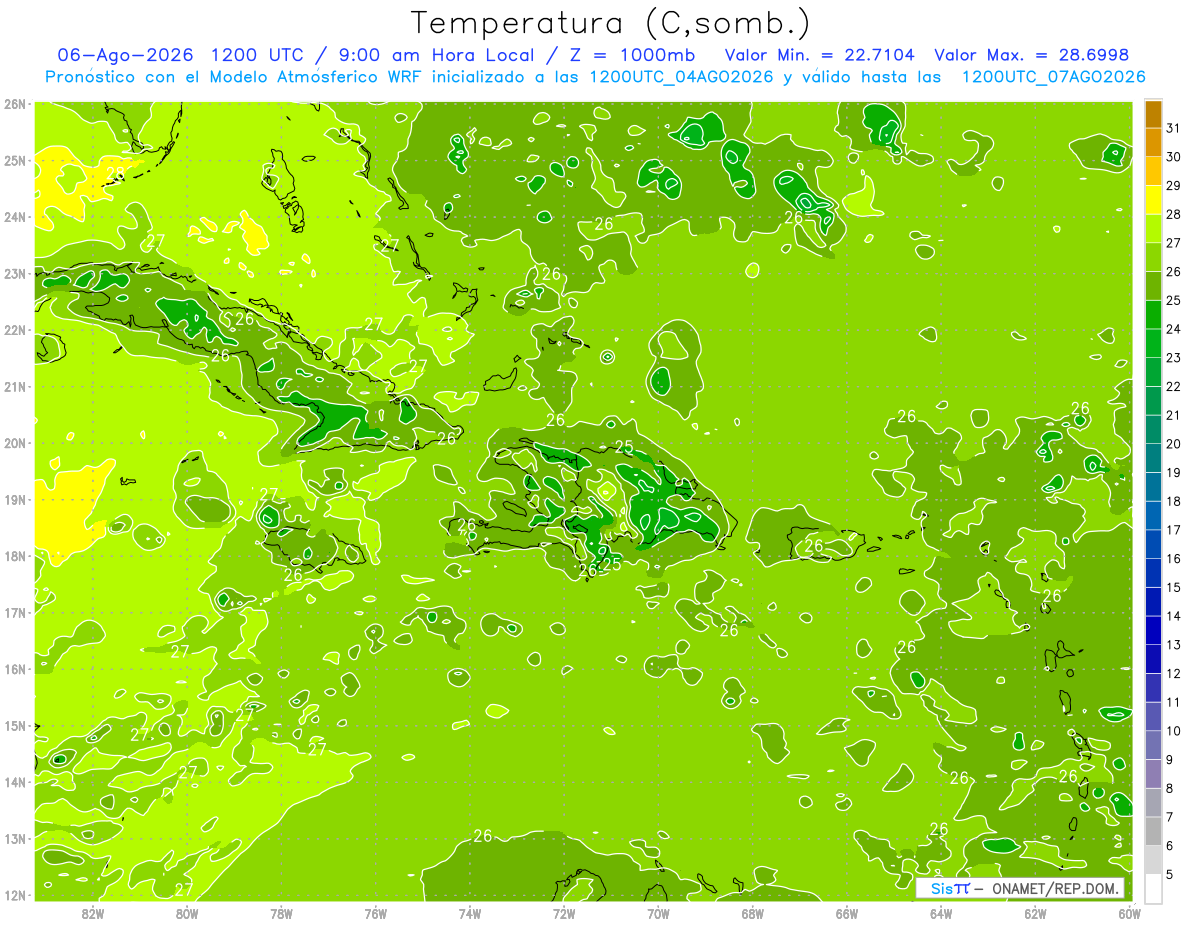Click initialization time "1200UTC_04AGO2026"
This screenshot has width=1200, height=927.
pyautogui.click(x=682, y=77)
